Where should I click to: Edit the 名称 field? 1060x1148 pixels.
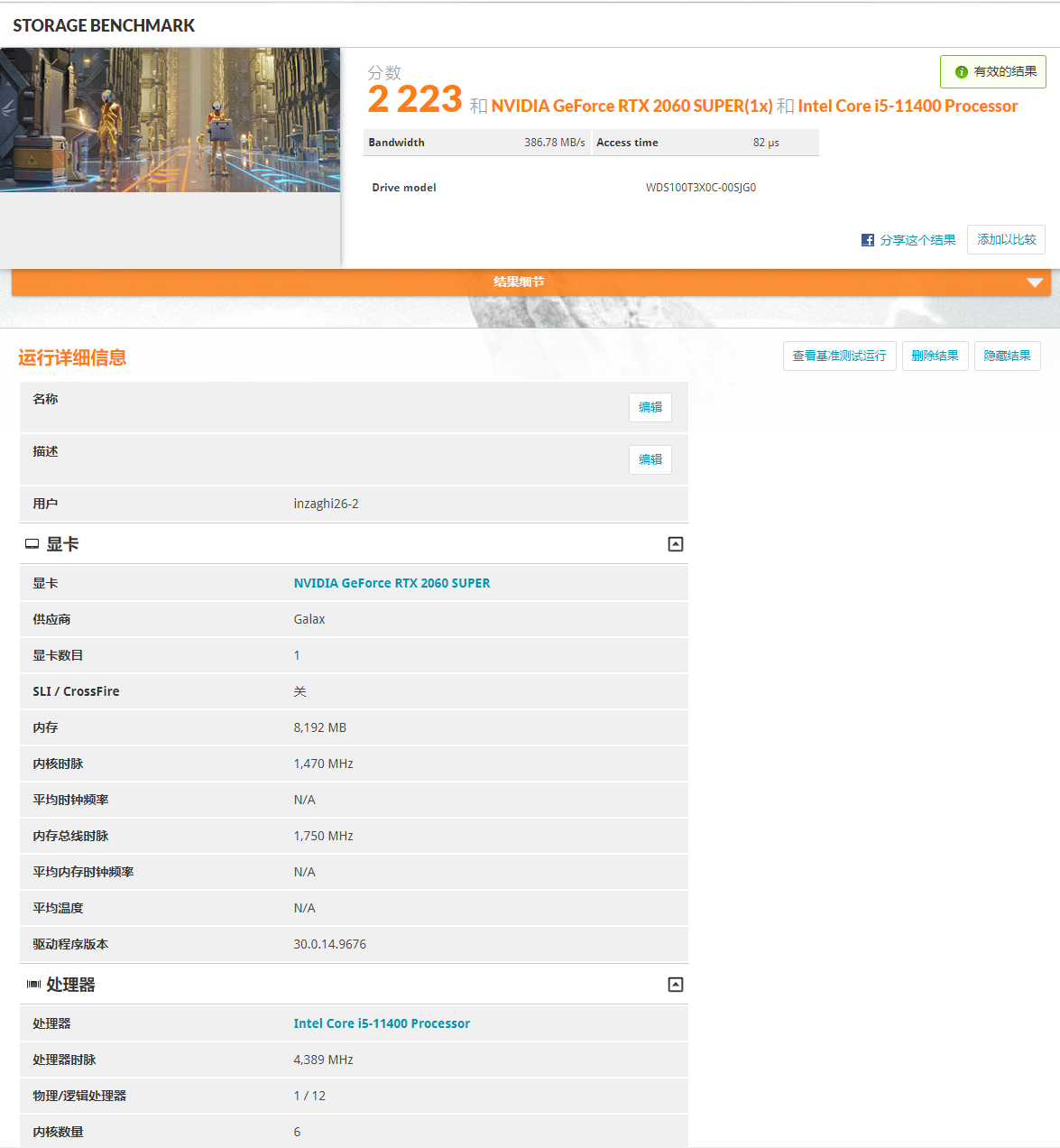(650, 407)
